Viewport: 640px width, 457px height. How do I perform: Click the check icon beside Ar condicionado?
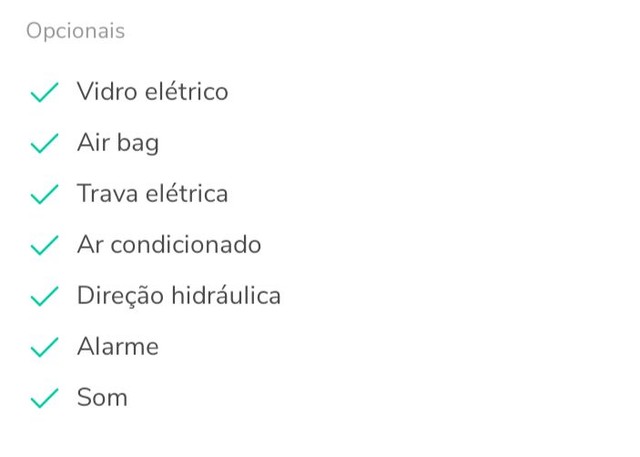point(45,246)
